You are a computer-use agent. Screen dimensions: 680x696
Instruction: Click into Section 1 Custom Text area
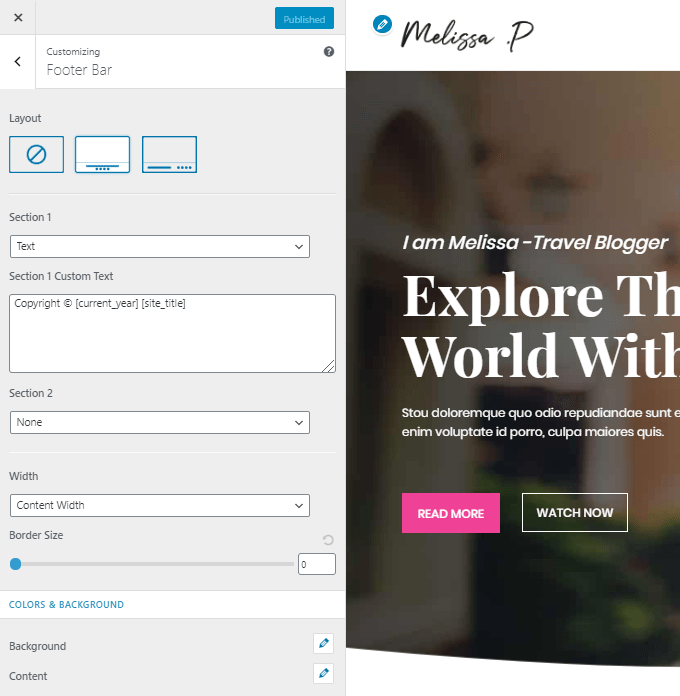pos(172,333)
